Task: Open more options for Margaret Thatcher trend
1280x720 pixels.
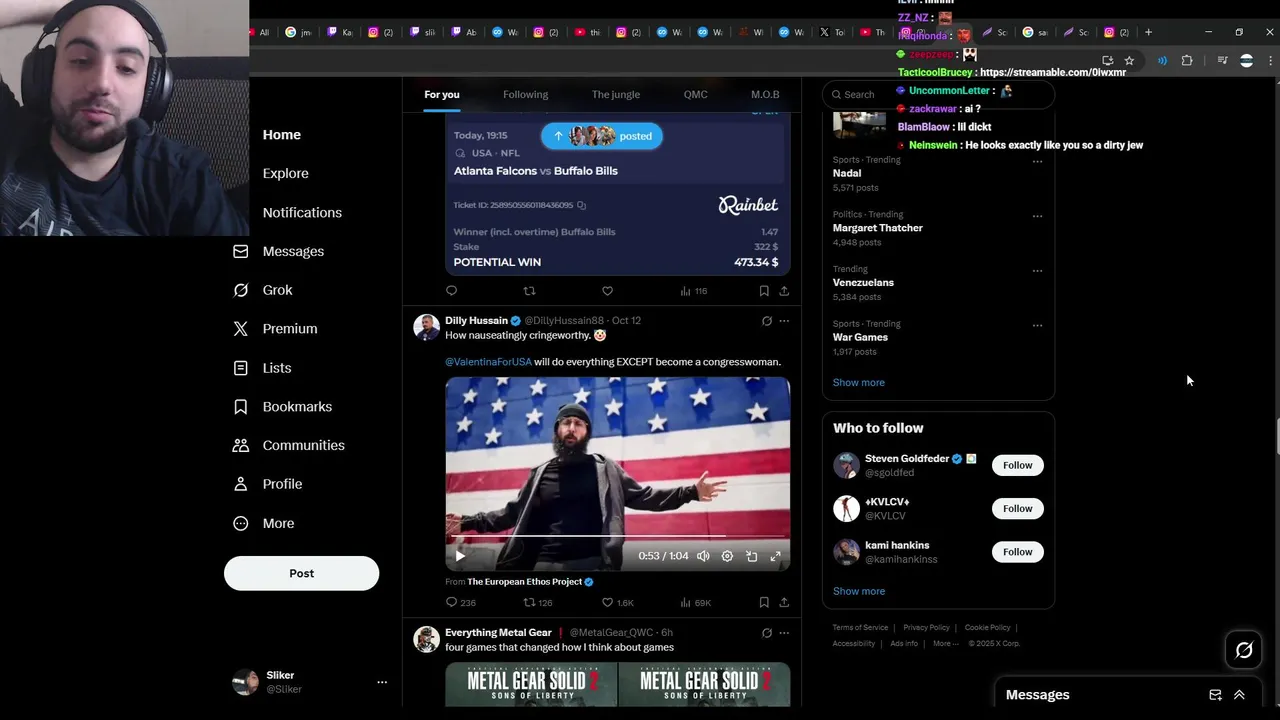Action: click(1037, 216)
